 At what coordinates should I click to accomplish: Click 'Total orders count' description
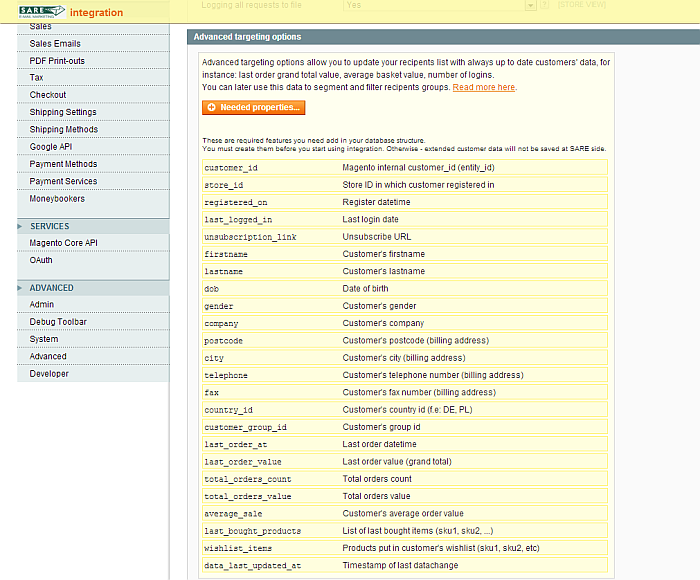(x=377, y=479)
